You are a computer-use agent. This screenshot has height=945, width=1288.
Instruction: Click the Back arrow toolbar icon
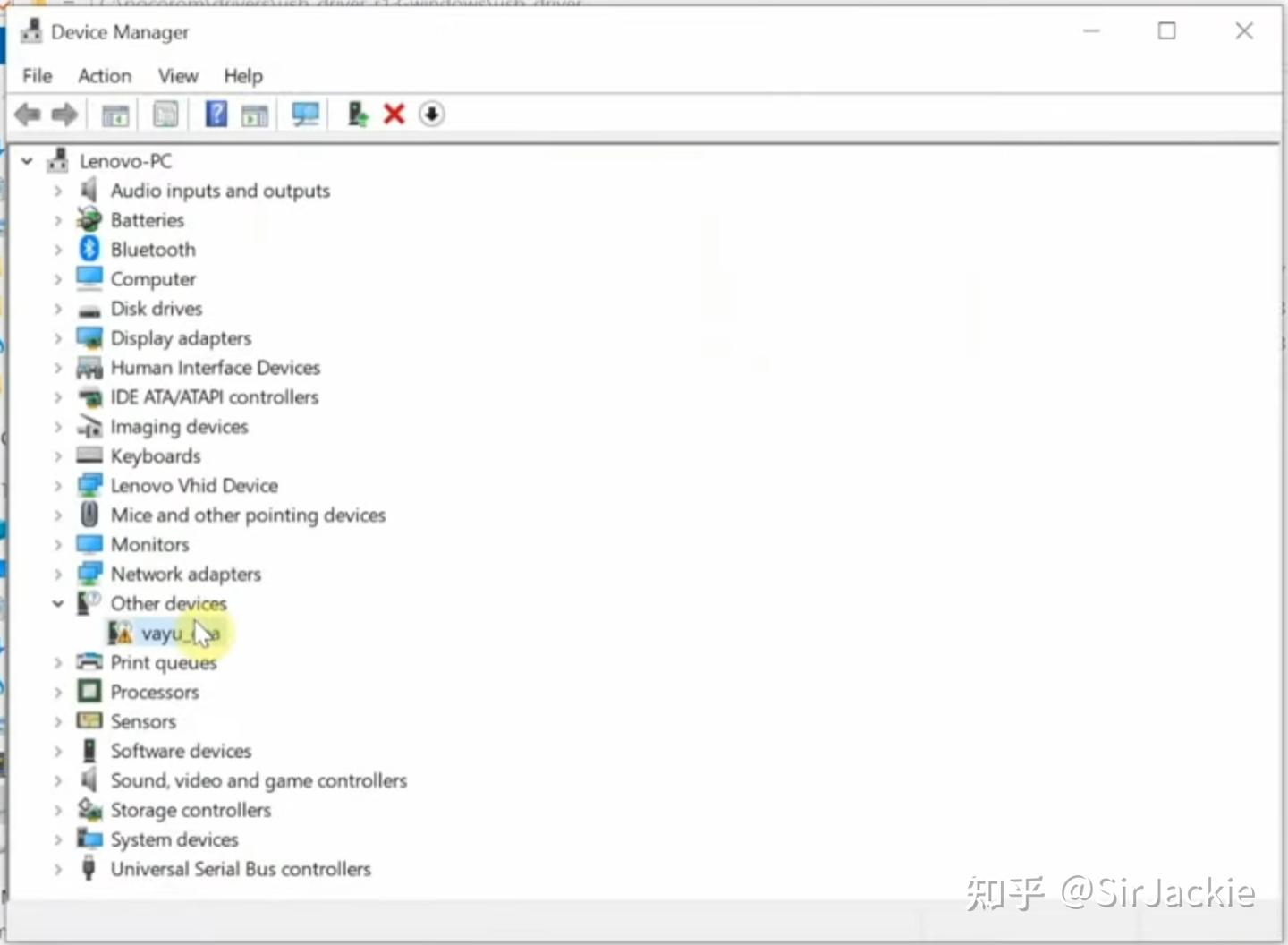(28, 114)
